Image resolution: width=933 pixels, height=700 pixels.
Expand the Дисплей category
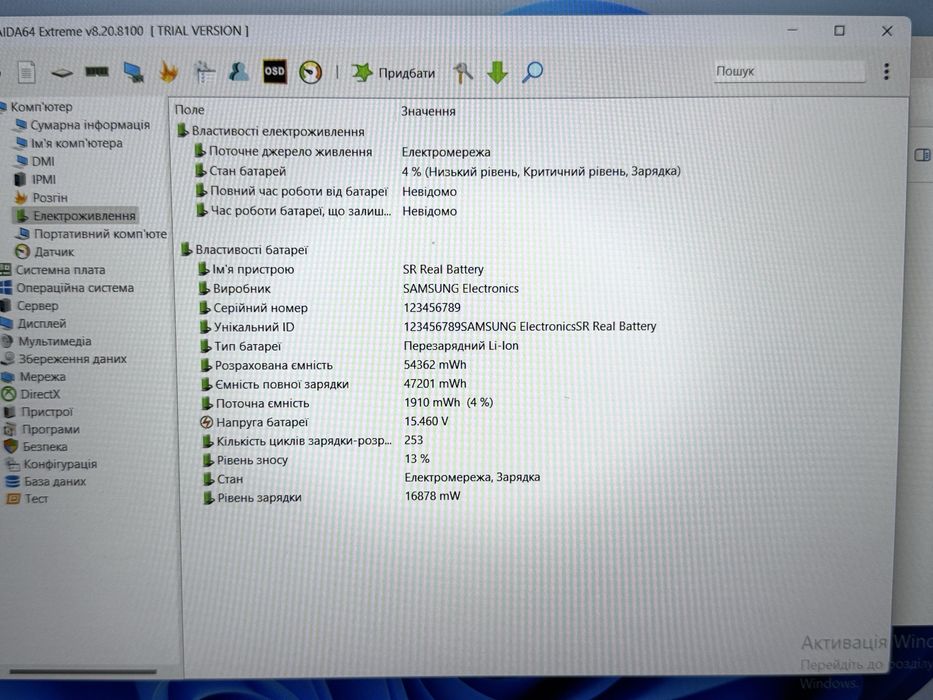point(33,324)
